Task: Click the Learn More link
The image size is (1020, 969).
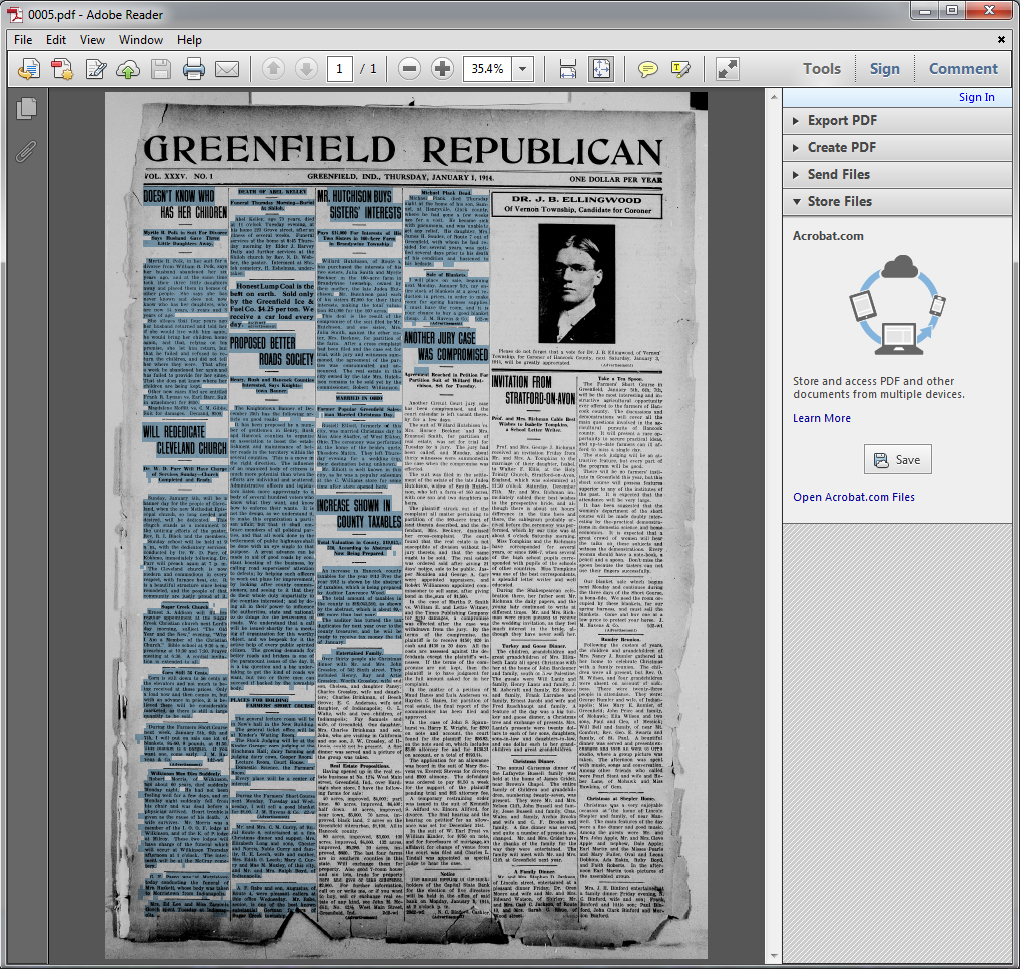Action: click(822, 418)
